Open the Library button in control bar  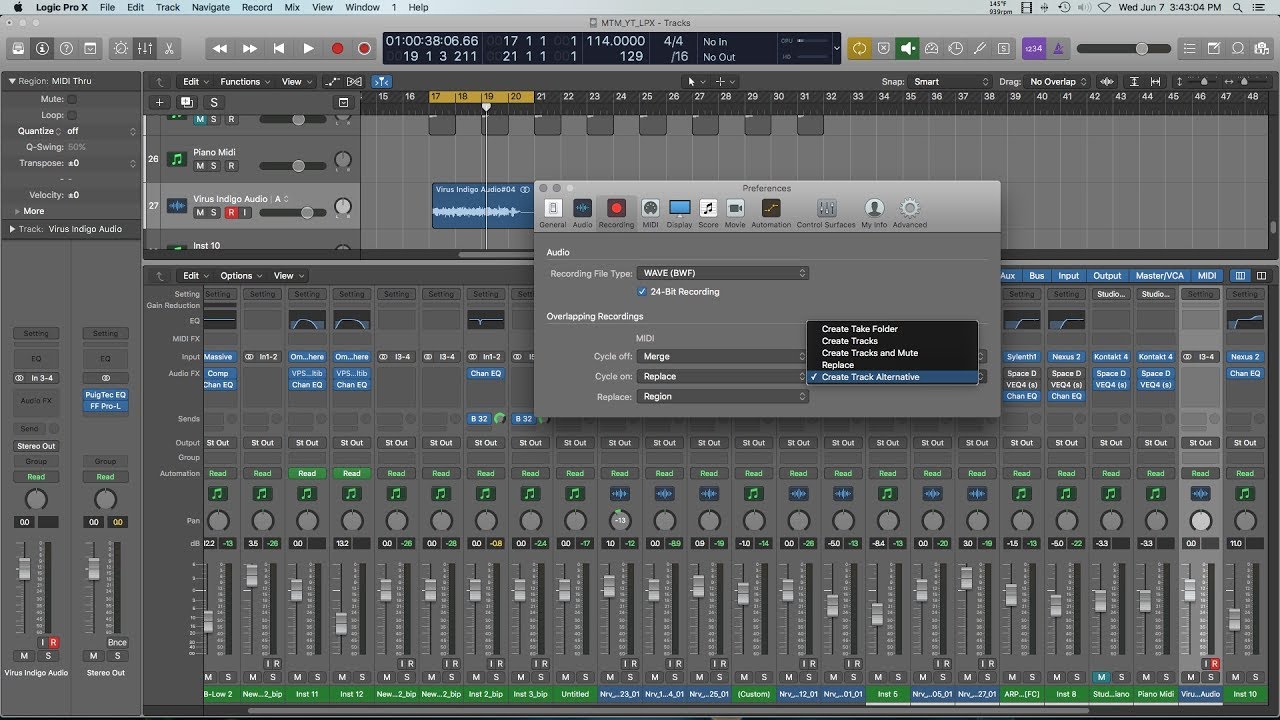(18, 48)
